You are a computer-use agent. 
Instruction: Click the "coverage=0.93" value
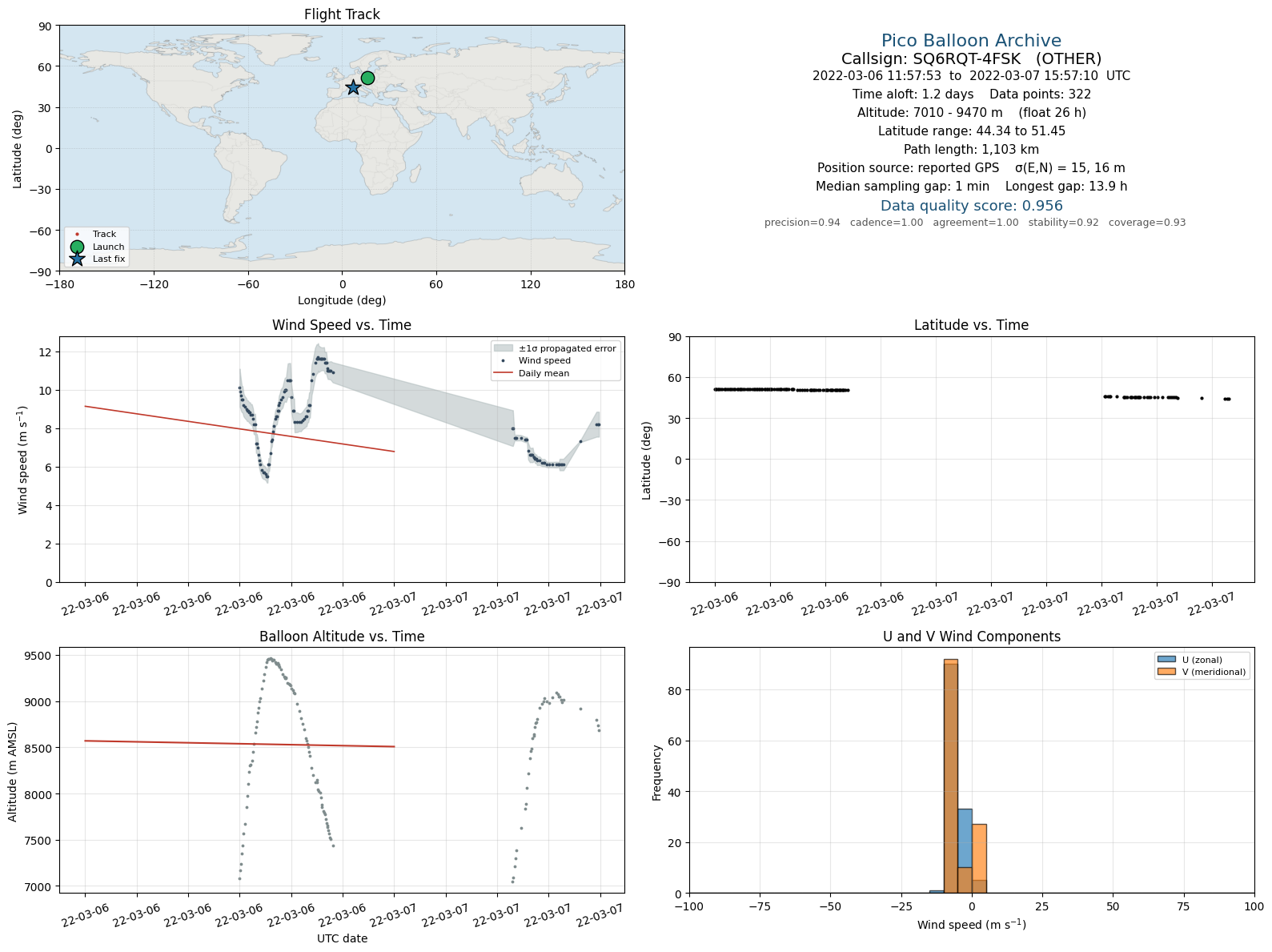coord(1147,223)
